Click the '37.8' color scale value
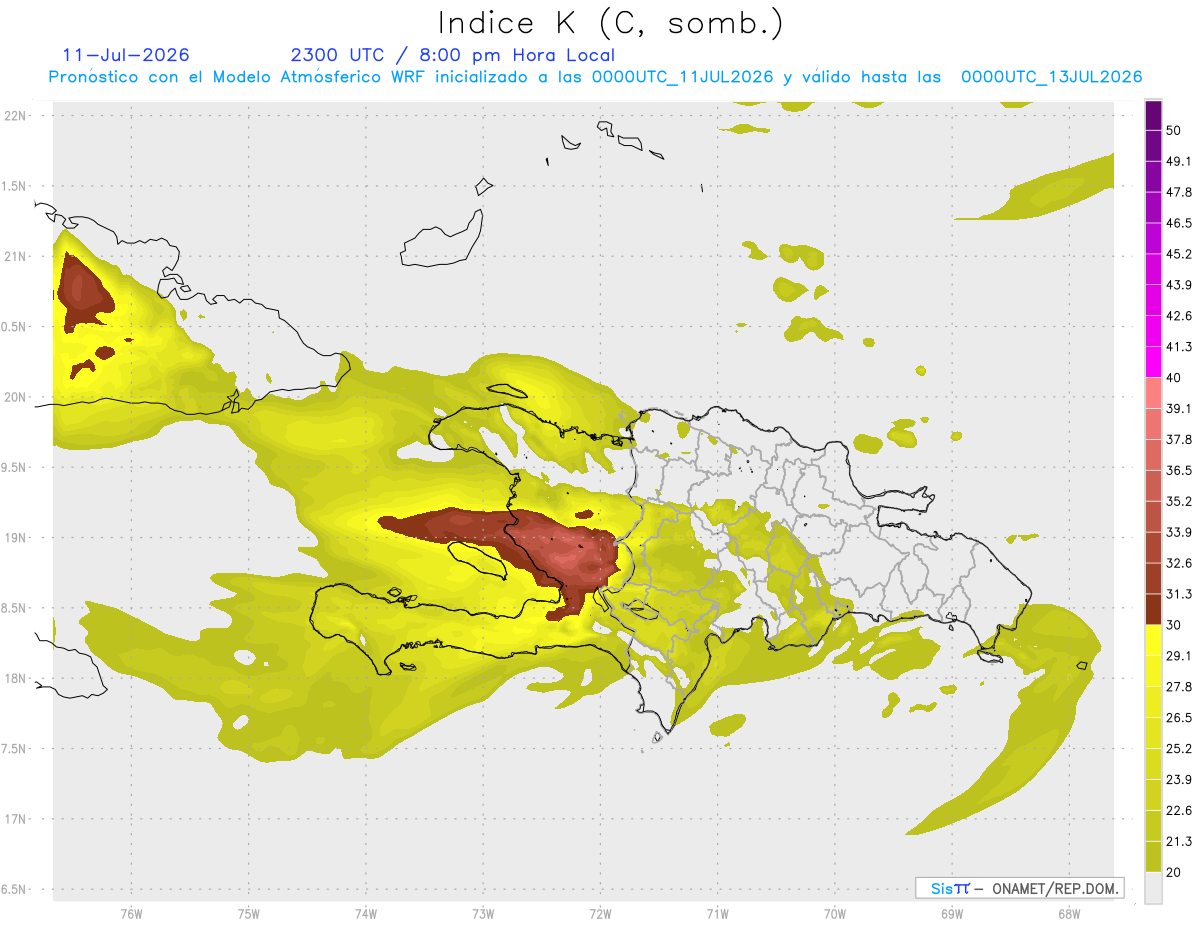Image resolution: width=1200 pixels, height=927 pixels. (x=1179, y=439)
